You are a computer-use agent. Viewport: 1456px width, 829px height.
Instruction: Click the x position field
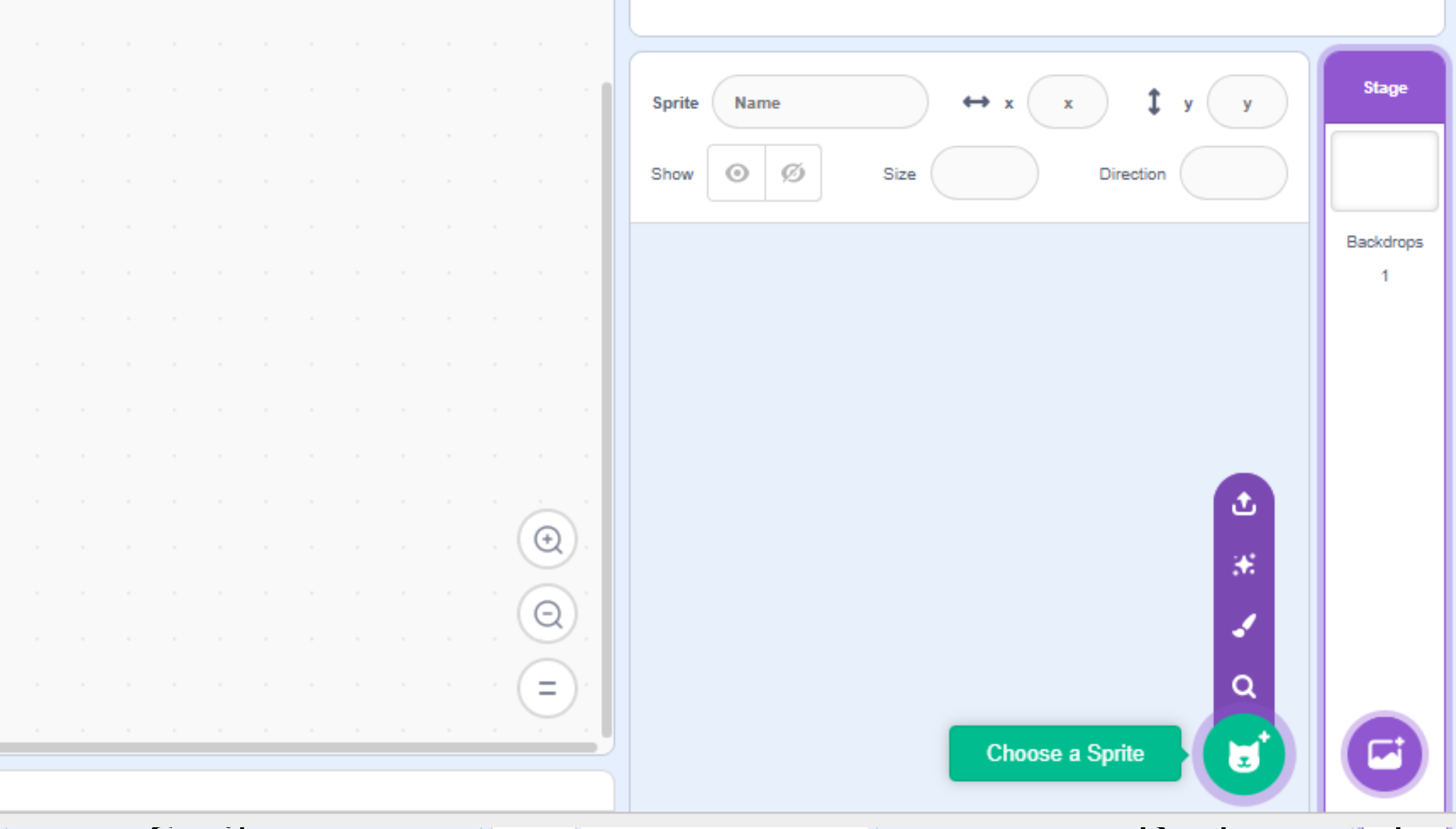[1067, 103]
